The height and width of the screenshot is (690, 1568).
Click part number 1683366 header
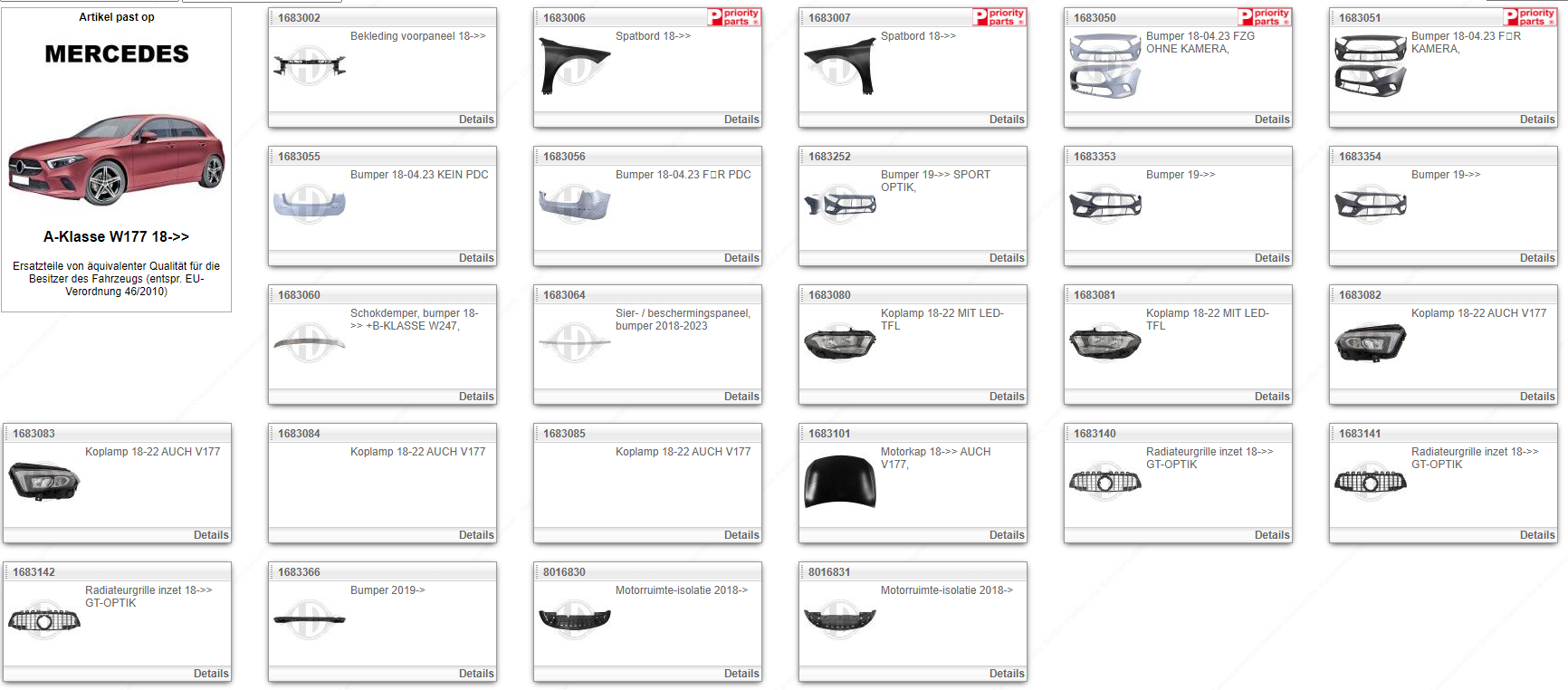[x=300, y=572]
